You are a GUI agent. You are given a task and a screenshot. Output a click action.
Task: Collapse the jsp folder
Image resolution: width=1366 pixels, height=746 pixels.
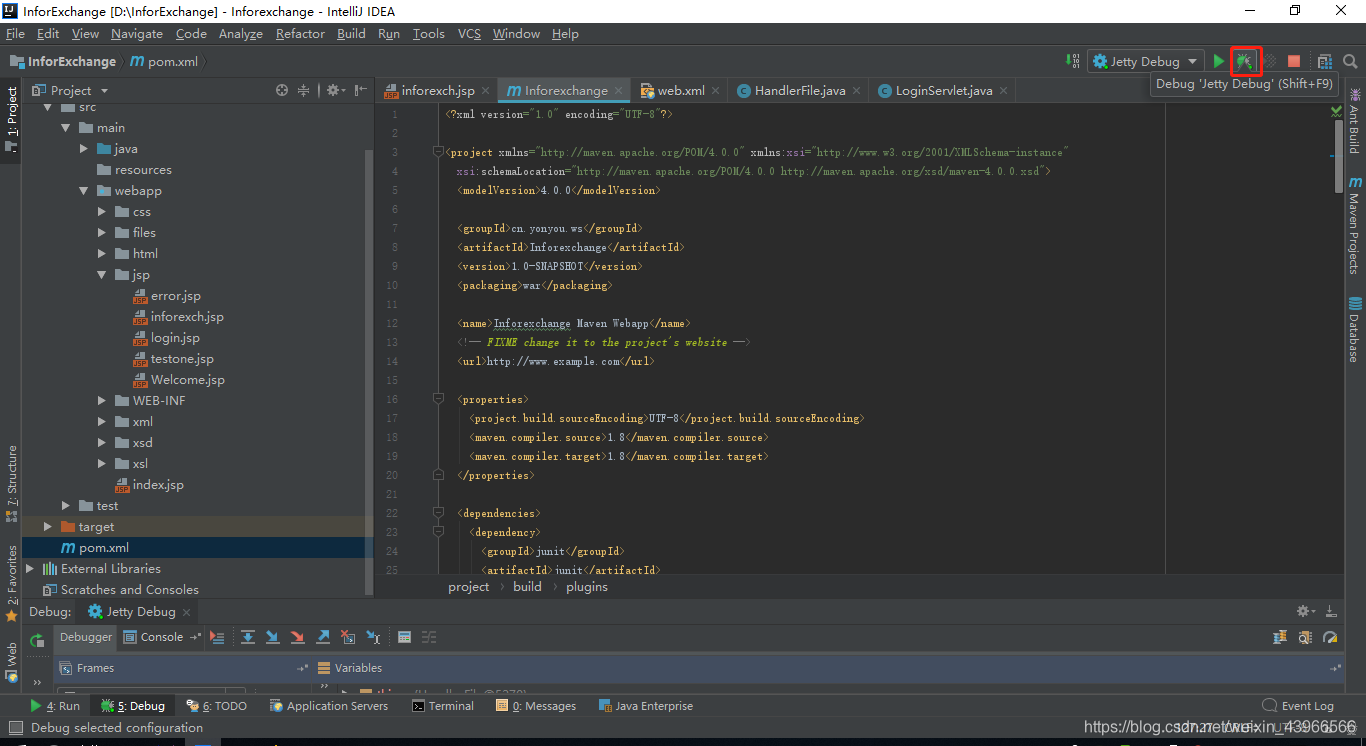coord(102,275)
